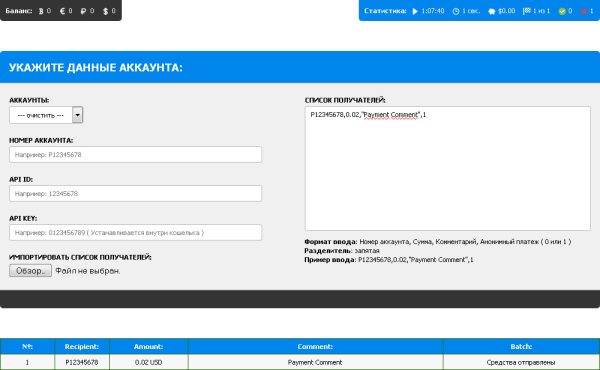Click the 0.02 USD table cell
Screen dimensions: 600x370
pos(148,362)
